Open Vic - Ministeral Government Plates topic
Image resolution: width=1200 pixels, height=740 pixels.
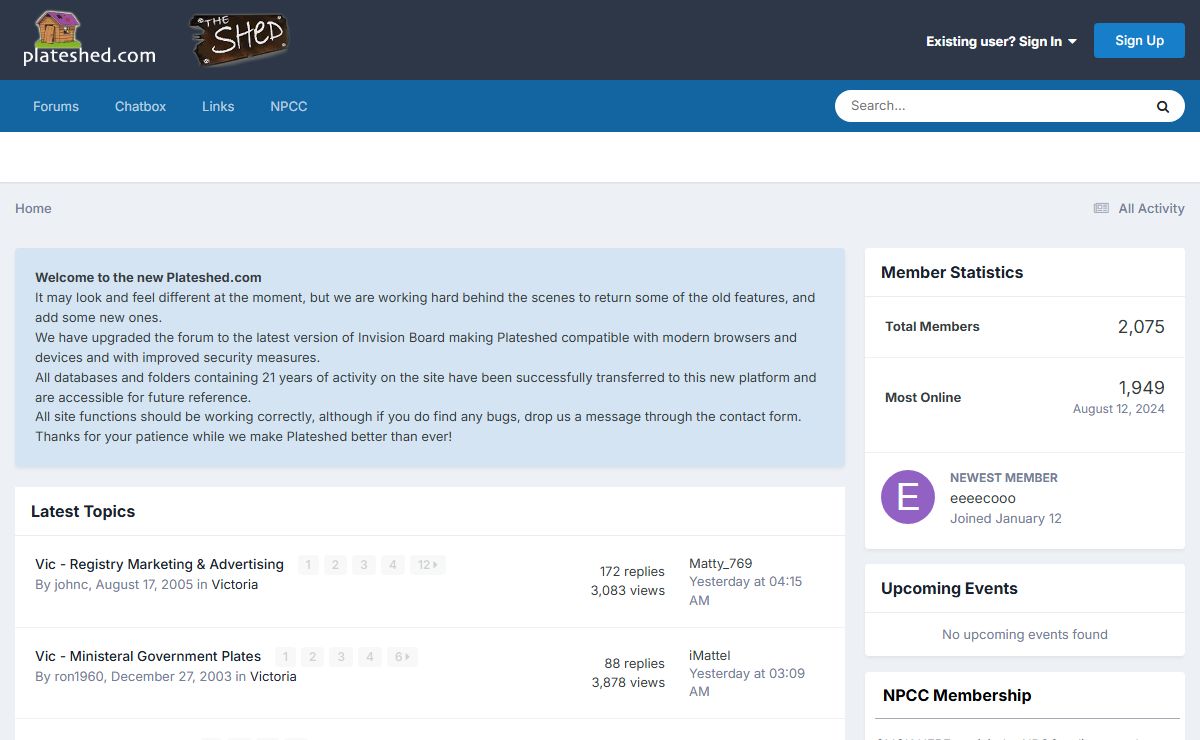coord(148,656)
